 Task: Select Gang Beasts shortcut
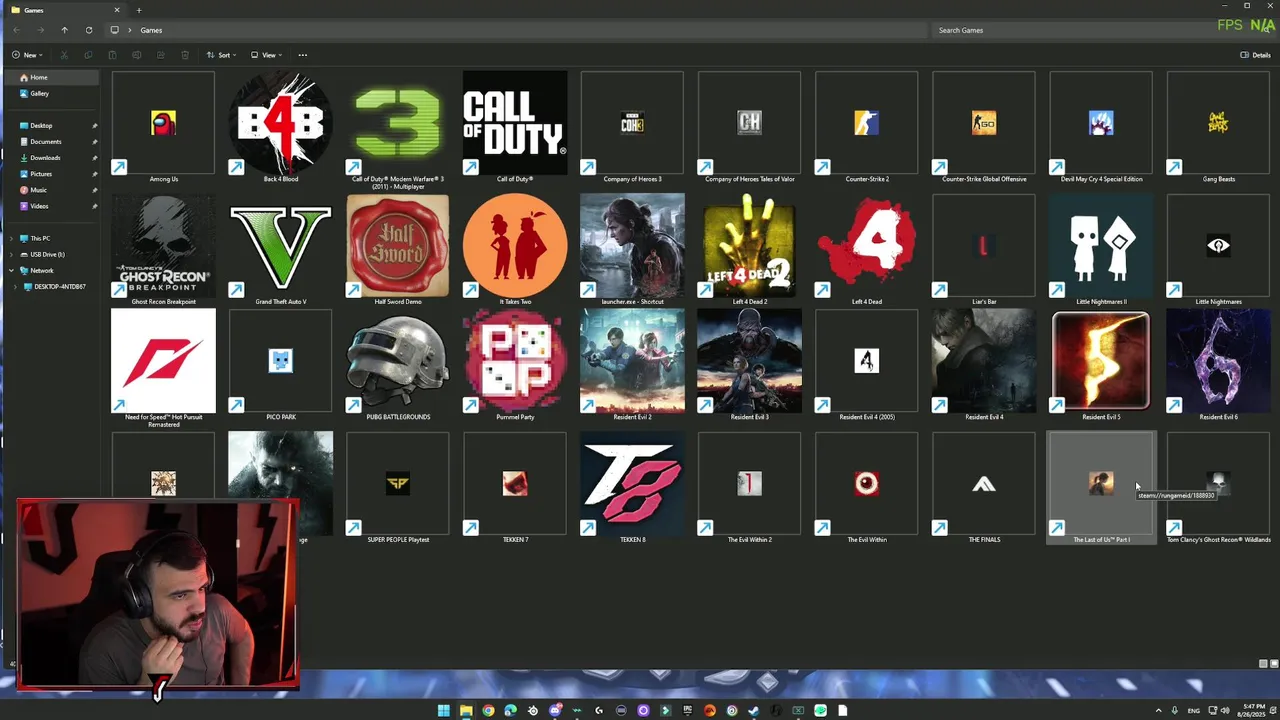tap(1218, 127)
